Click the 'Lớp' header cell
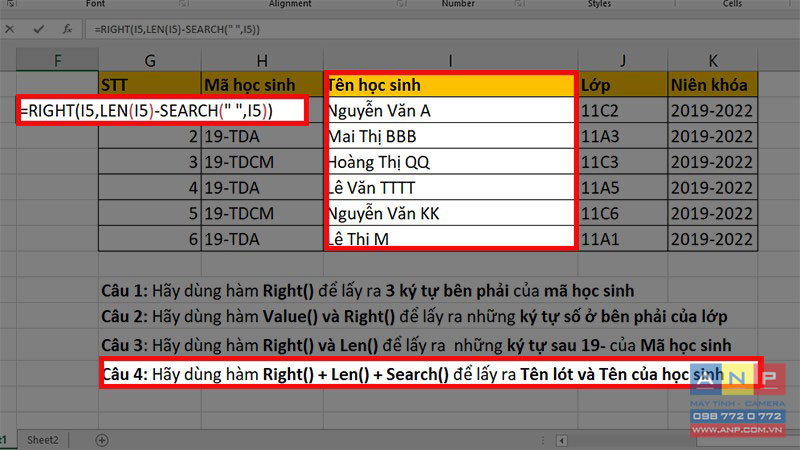Image resolution: width=800 pixels, height=450 pixels. coord(622,85)
